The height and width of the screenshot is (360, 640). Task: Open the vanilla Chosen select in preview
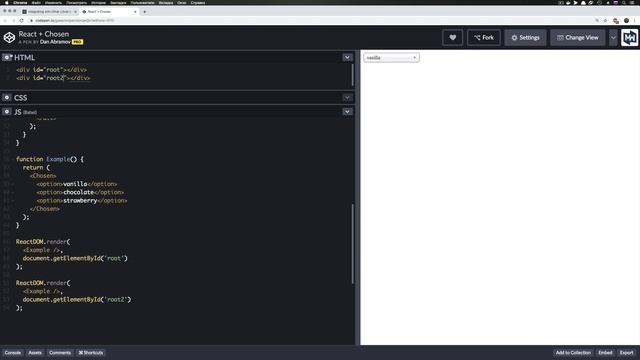(391, 58)
